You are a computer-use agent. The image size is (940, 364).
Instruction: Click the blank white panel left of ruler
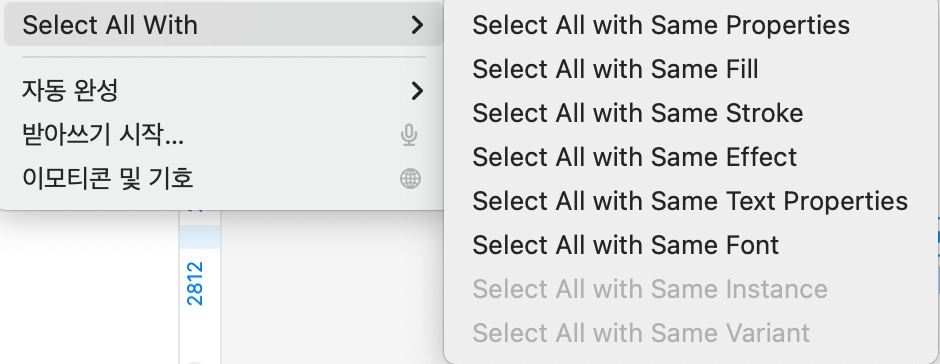89,288
